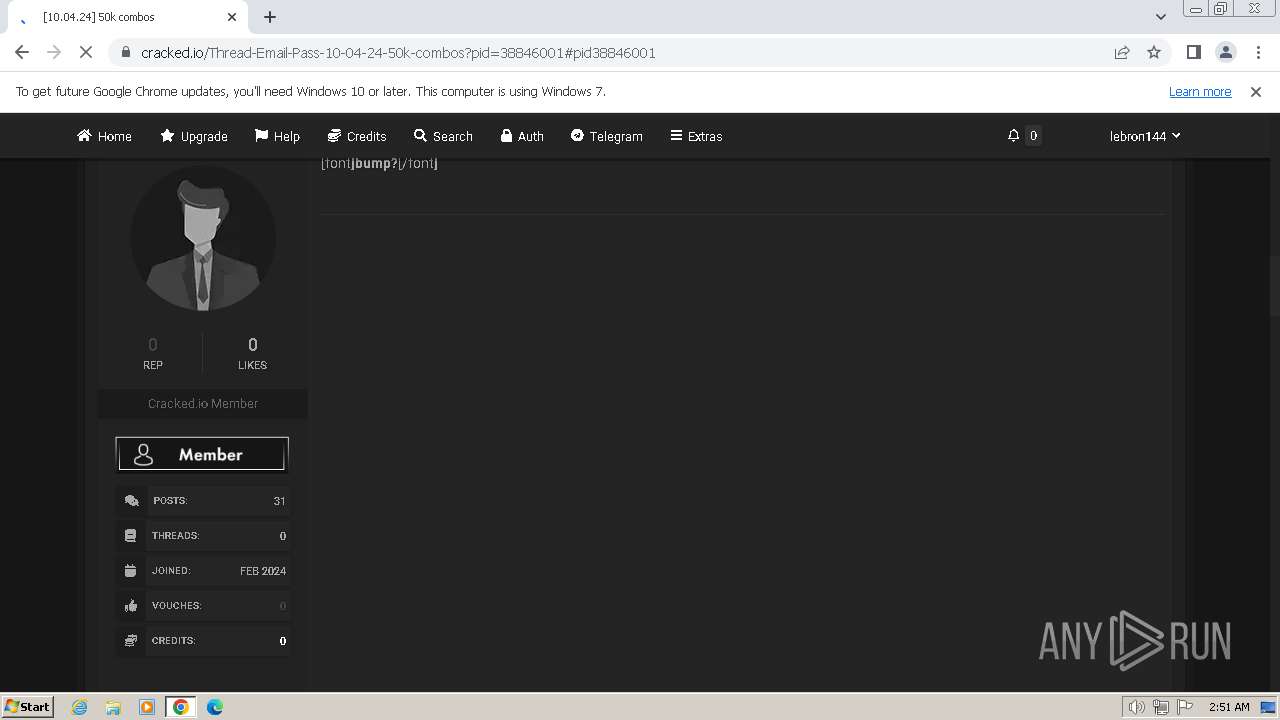Go to the Home menu item

(104, 136)
